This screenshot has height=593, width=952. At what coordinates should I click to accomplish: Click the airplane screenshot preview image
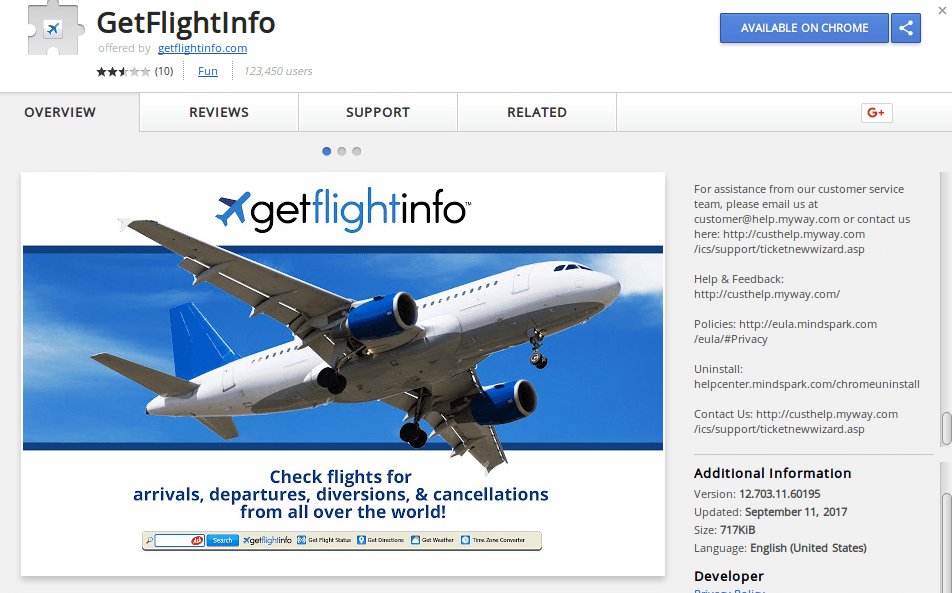click(x=343, y=374)
